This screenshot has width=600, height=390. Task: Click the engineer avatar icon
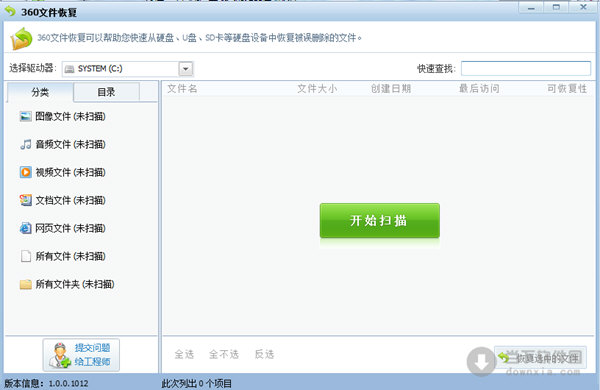pyautogui.click(x=59, y=355)
